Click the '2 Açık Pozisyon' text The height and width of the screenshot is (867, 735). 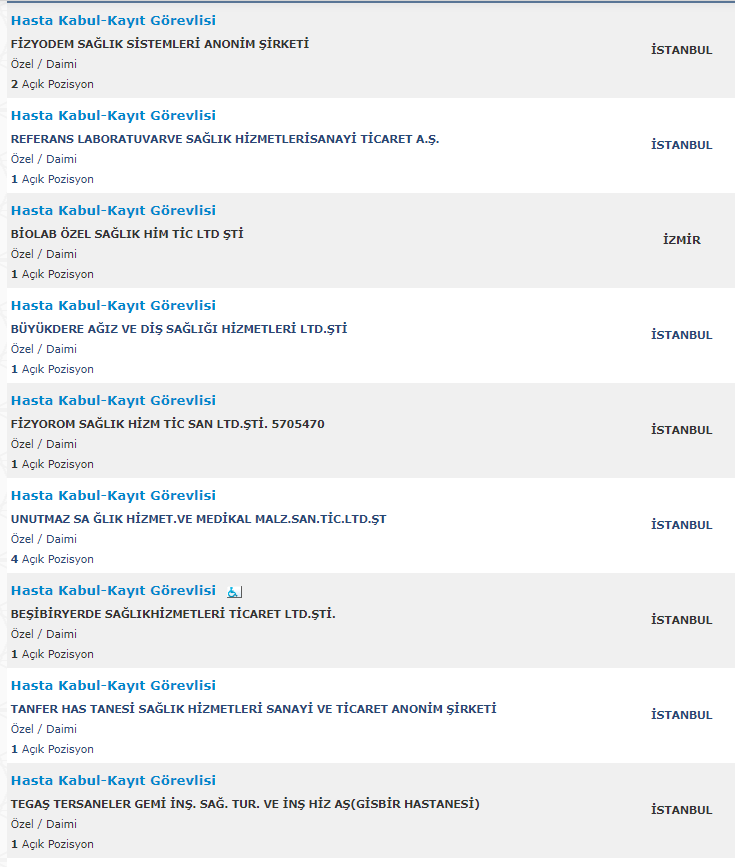(53, 85)
